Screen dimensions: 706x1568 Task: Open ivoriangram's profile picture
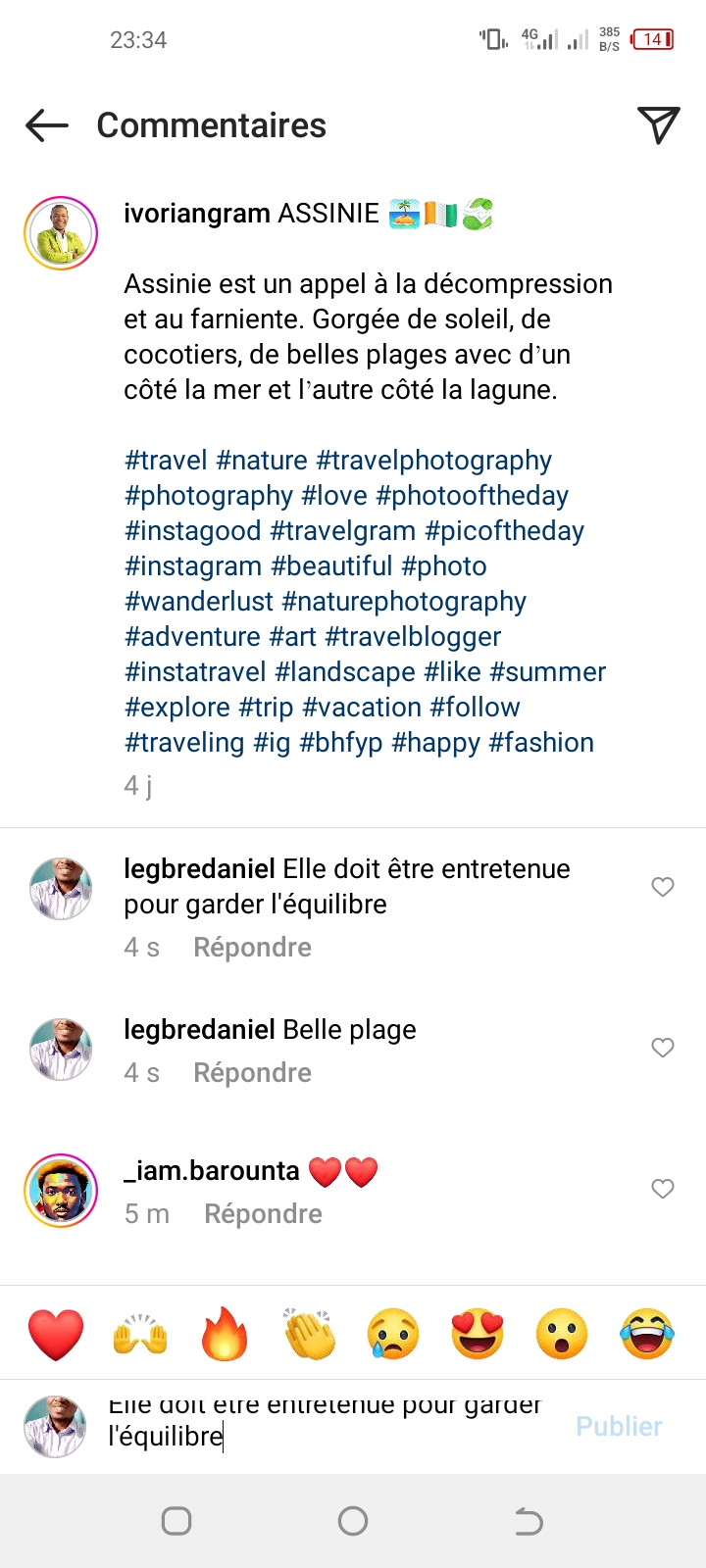tap(61, 233)
